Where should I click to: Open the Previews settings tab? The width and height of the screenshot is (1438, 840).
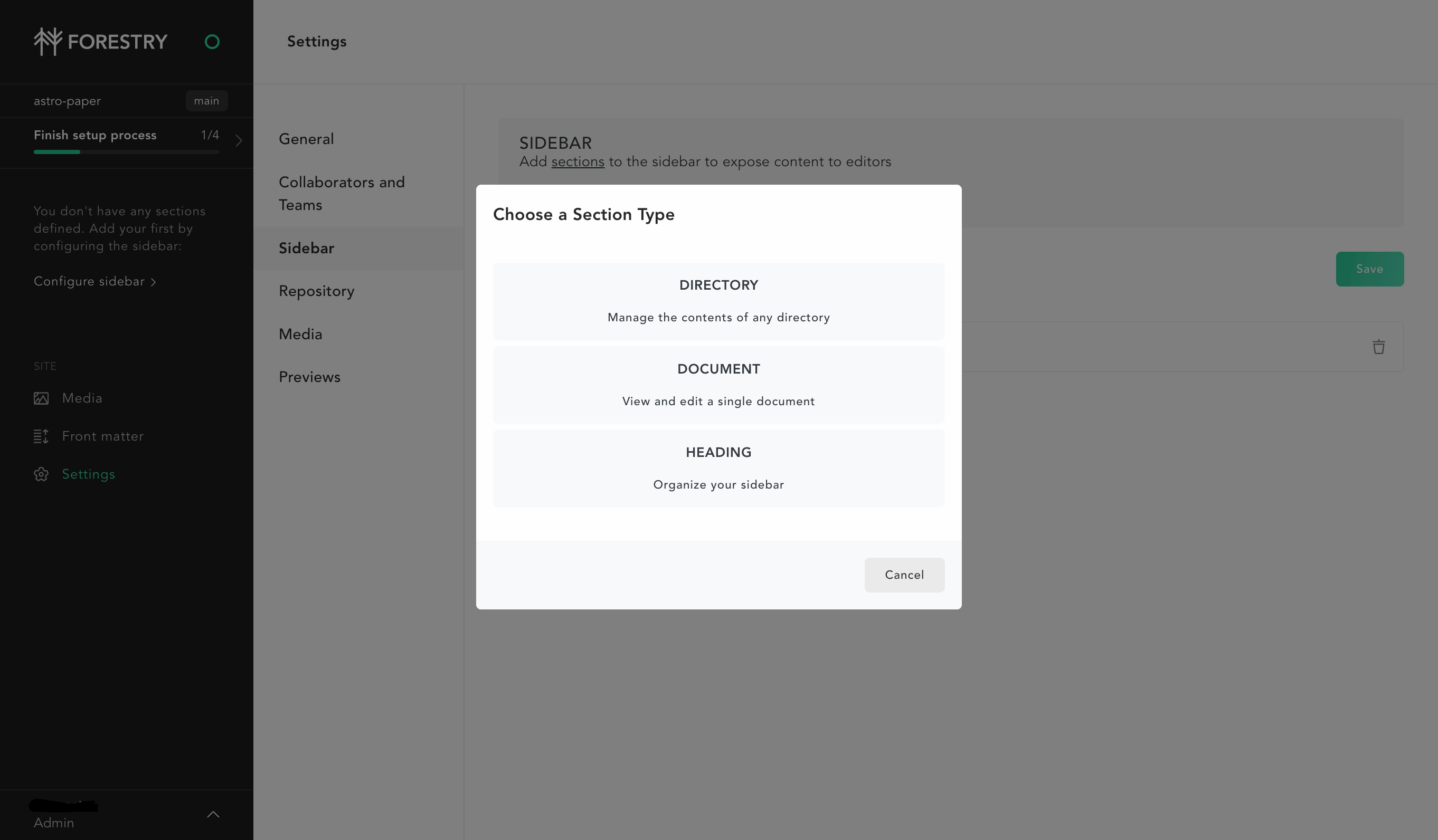[309, 377]
